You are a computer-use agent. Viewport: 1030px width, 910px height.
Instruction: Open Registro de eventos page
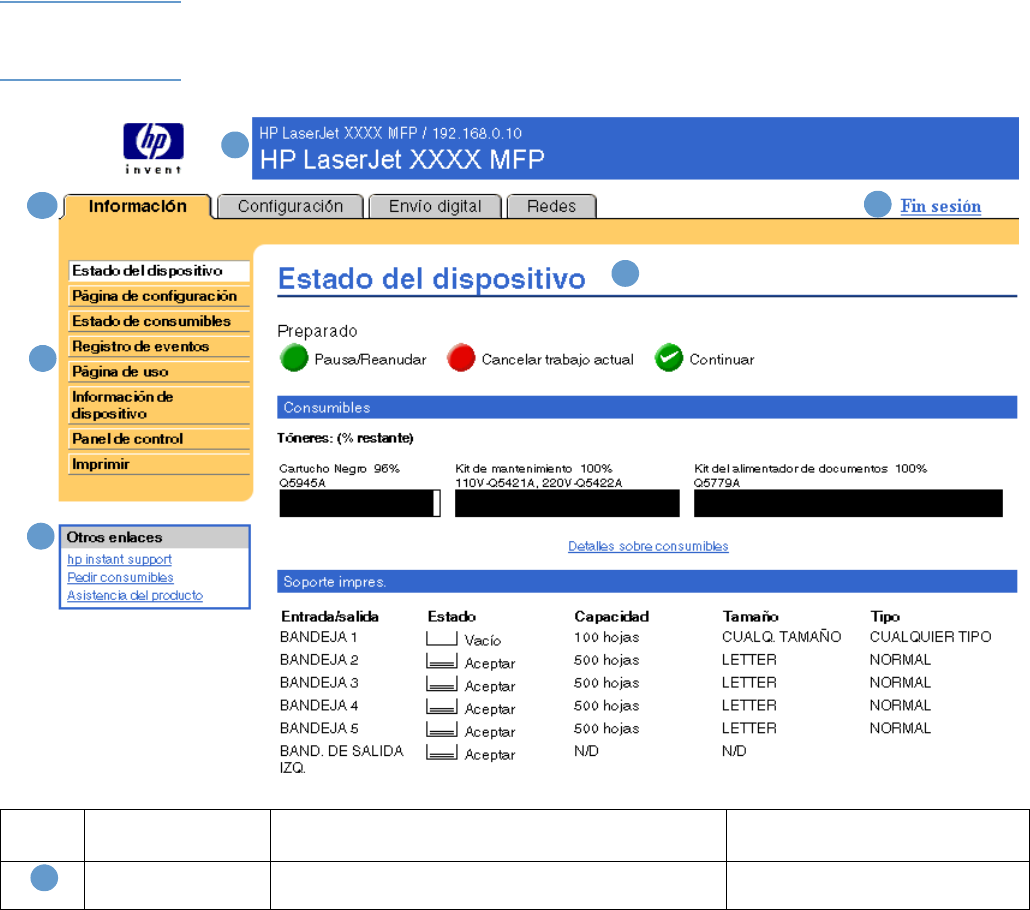[x=159, y=346]
